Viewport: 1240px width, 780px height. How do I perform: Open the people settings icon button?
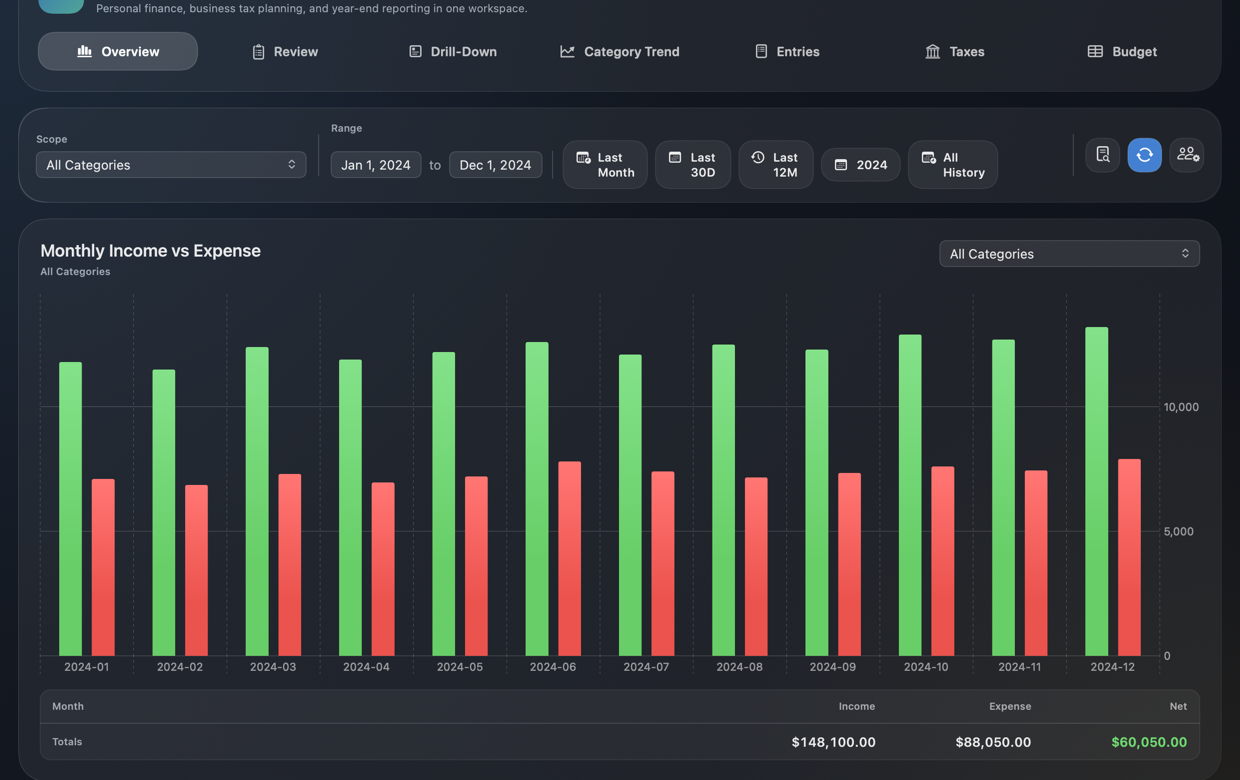(x=1187, y=154)
